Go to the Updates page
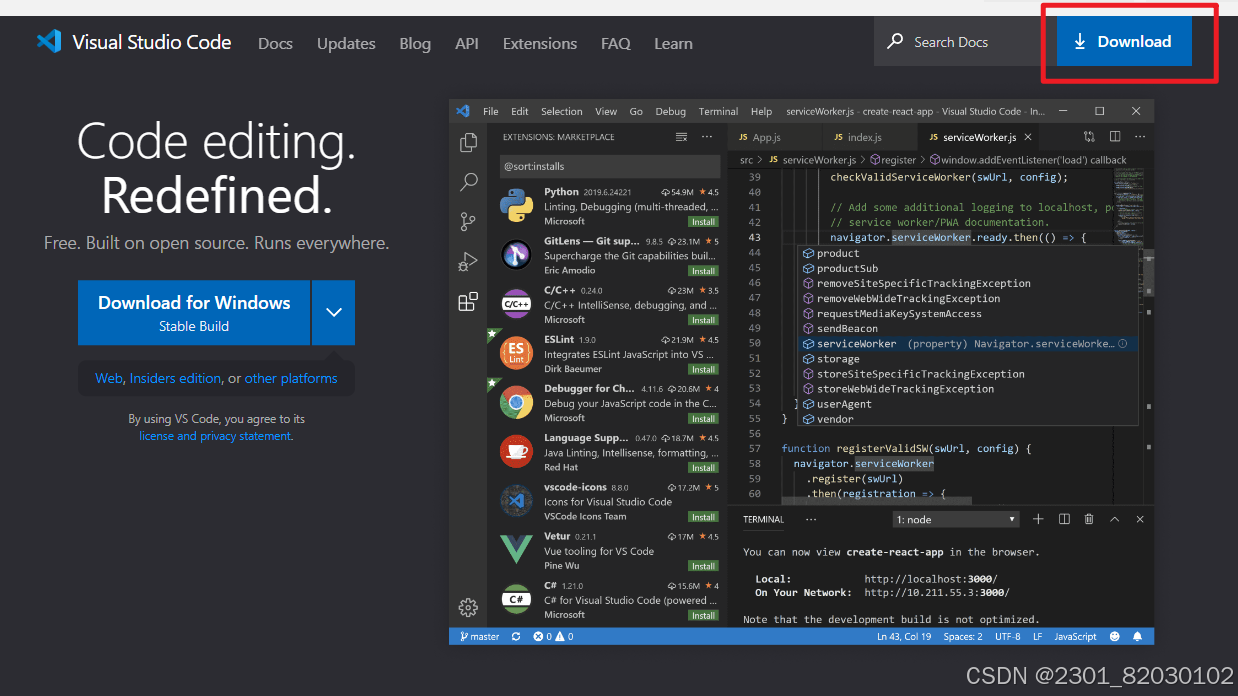This screenshot has width=1238, height=696. (346, 43)
